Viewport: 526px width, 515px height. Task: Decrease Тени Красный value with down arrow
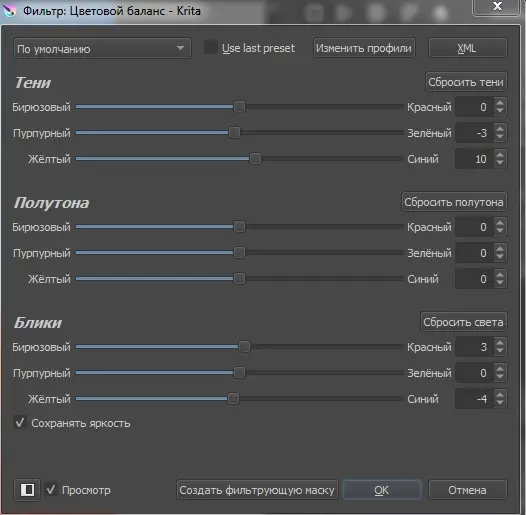coord(500,111)
